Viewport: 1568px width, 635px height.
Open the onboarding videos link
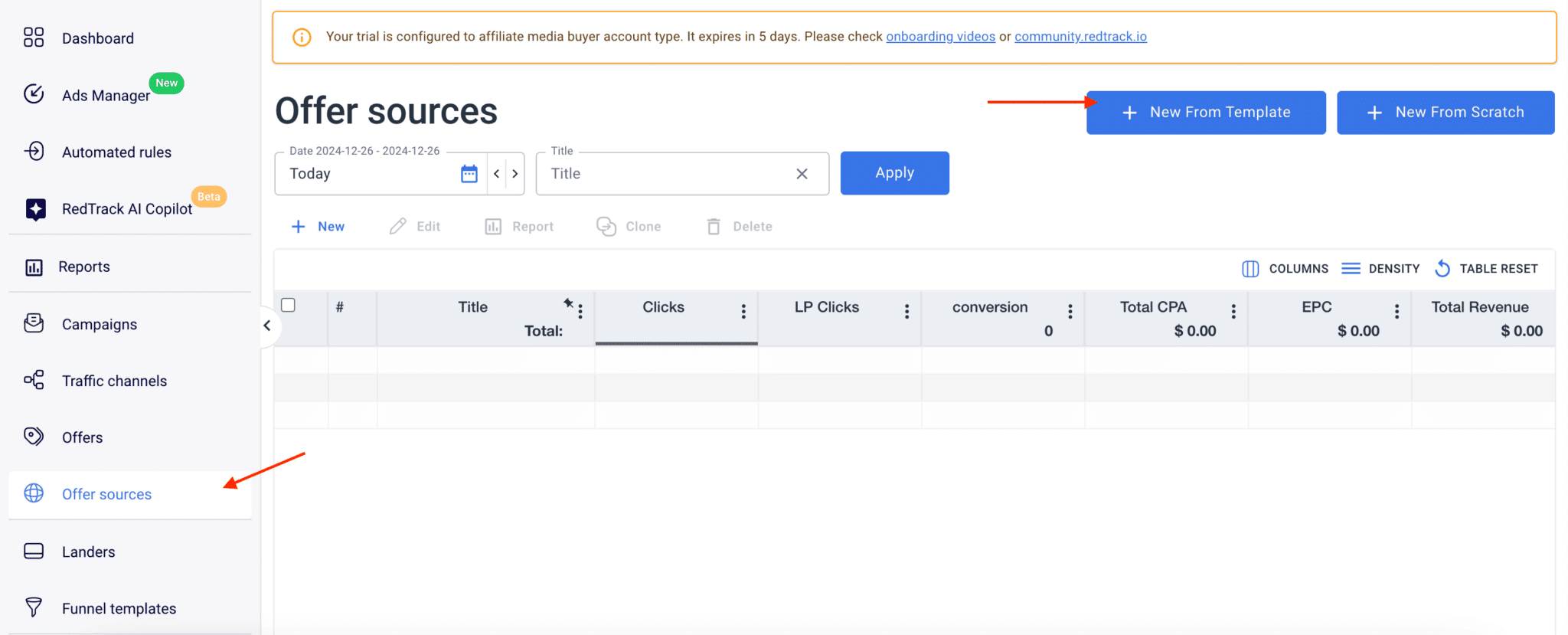pos(940,37)
